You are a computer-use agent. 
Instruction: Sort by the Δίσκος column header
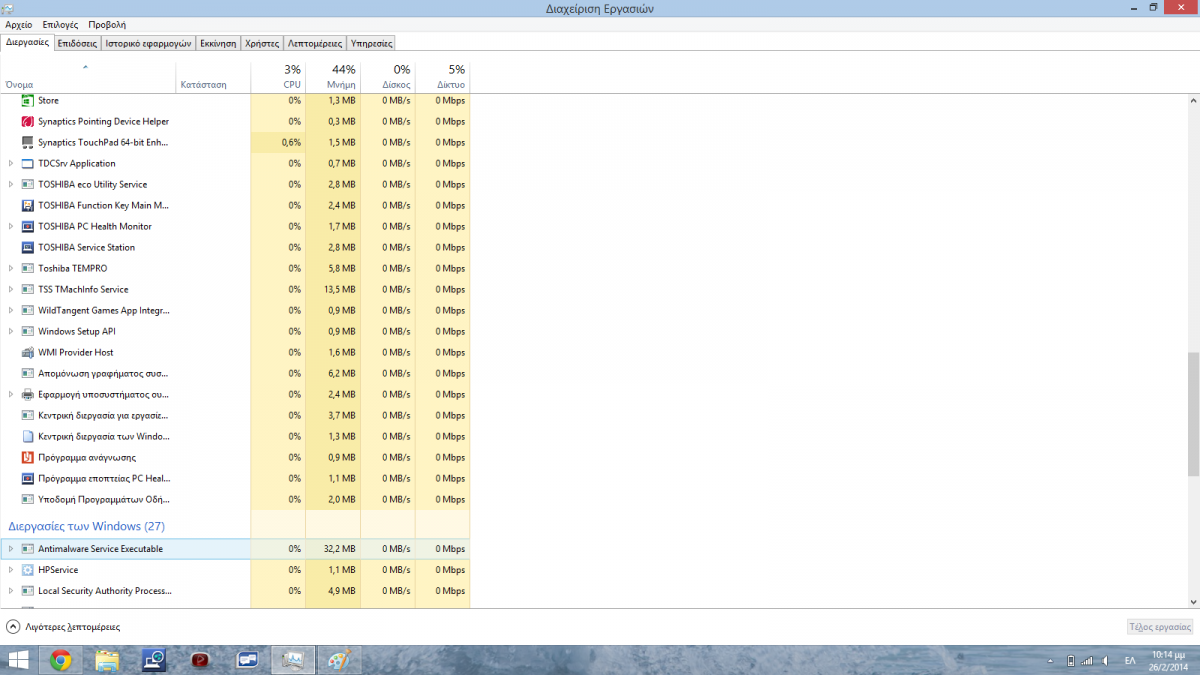(388, 76)
